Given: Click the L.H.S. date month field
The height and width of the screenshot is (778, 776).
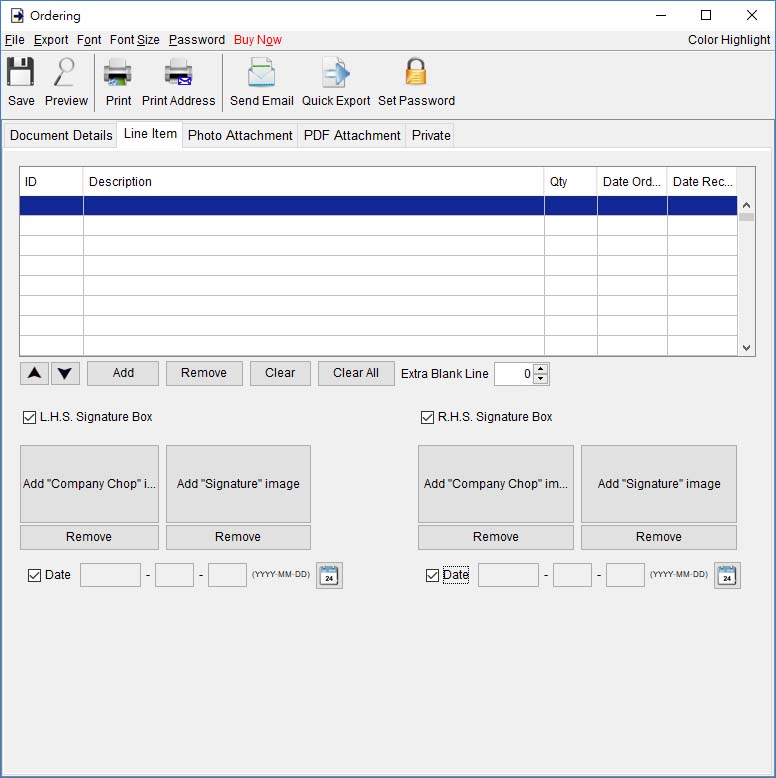Looking at the screenshot, I should coord(174,576).
